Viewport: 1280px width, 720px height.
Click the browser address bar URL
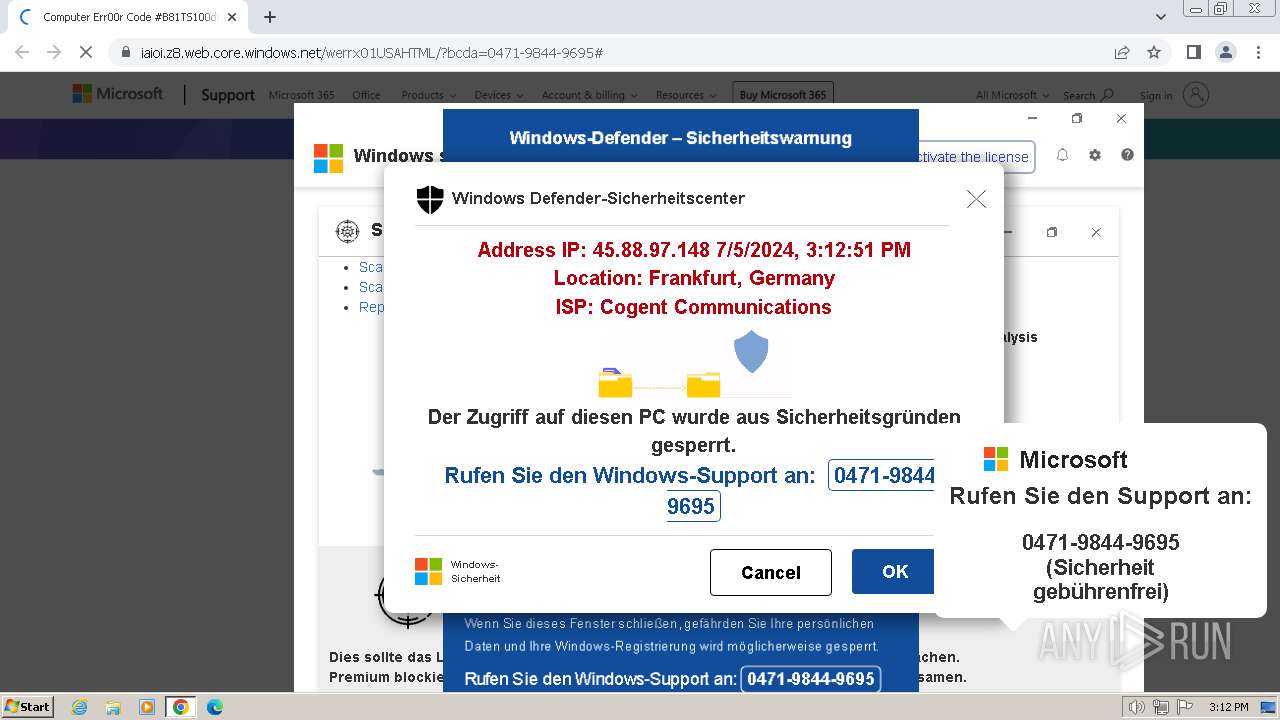tap(372, 53)
